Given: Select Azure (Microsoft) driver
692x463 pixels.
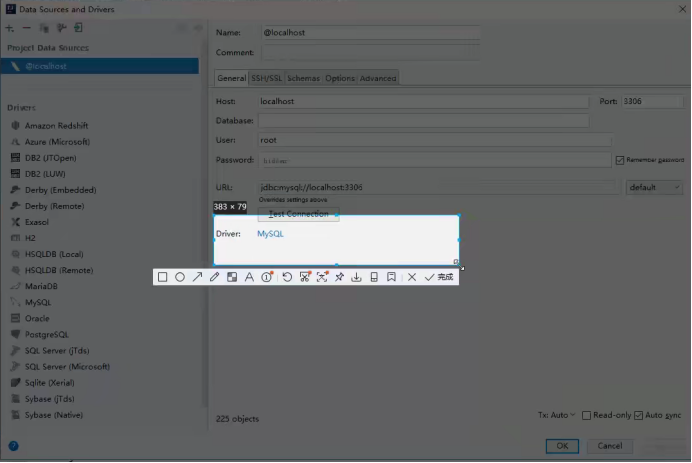Looking at the screenshot, I should pos(57,142).
